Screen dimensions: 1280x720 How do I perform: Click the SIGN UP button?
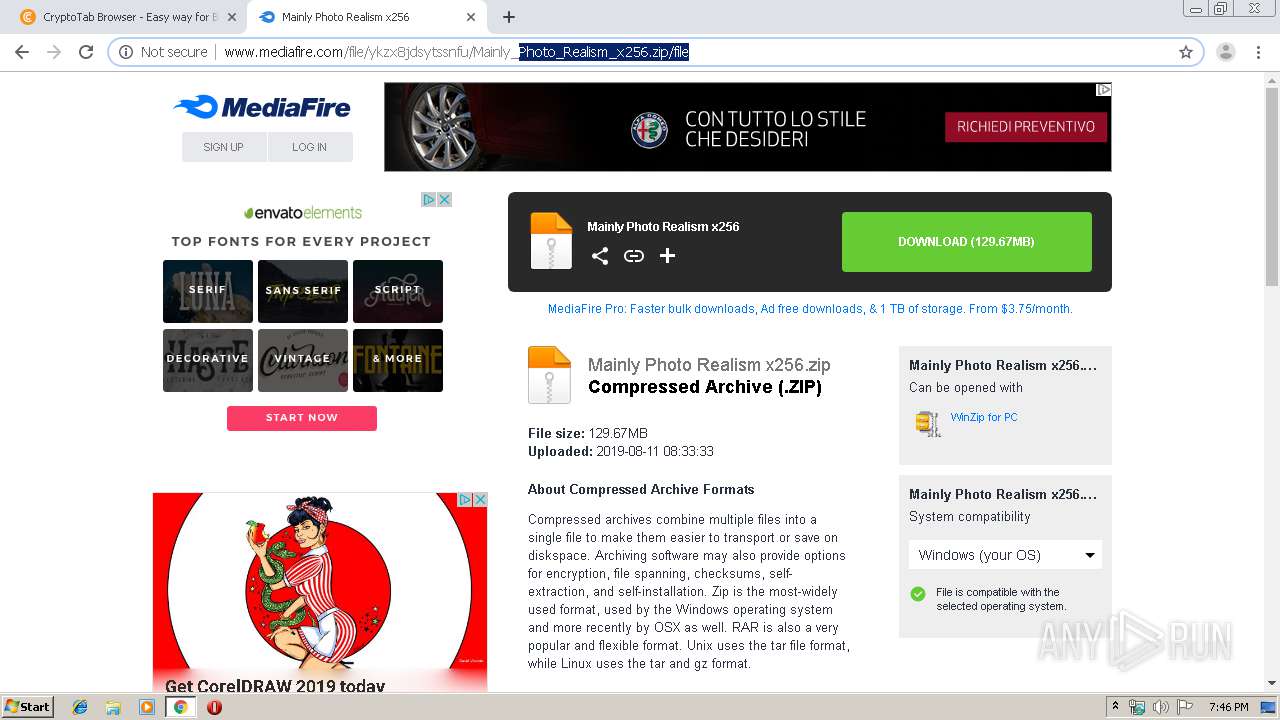pos(223,147)
